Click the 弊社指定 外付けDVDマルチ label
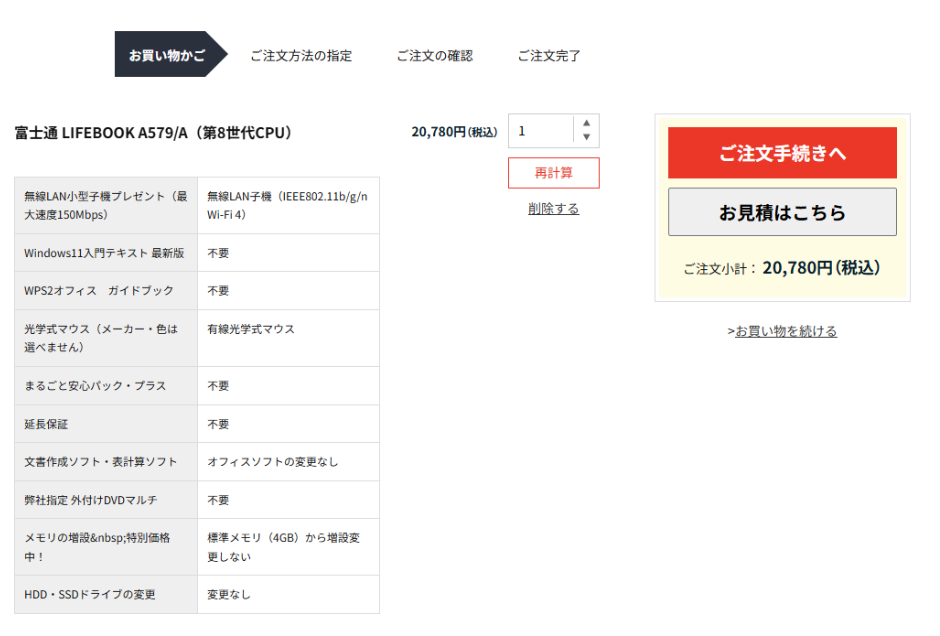Viewport: 940px width, 636px height. click(91, 500)
